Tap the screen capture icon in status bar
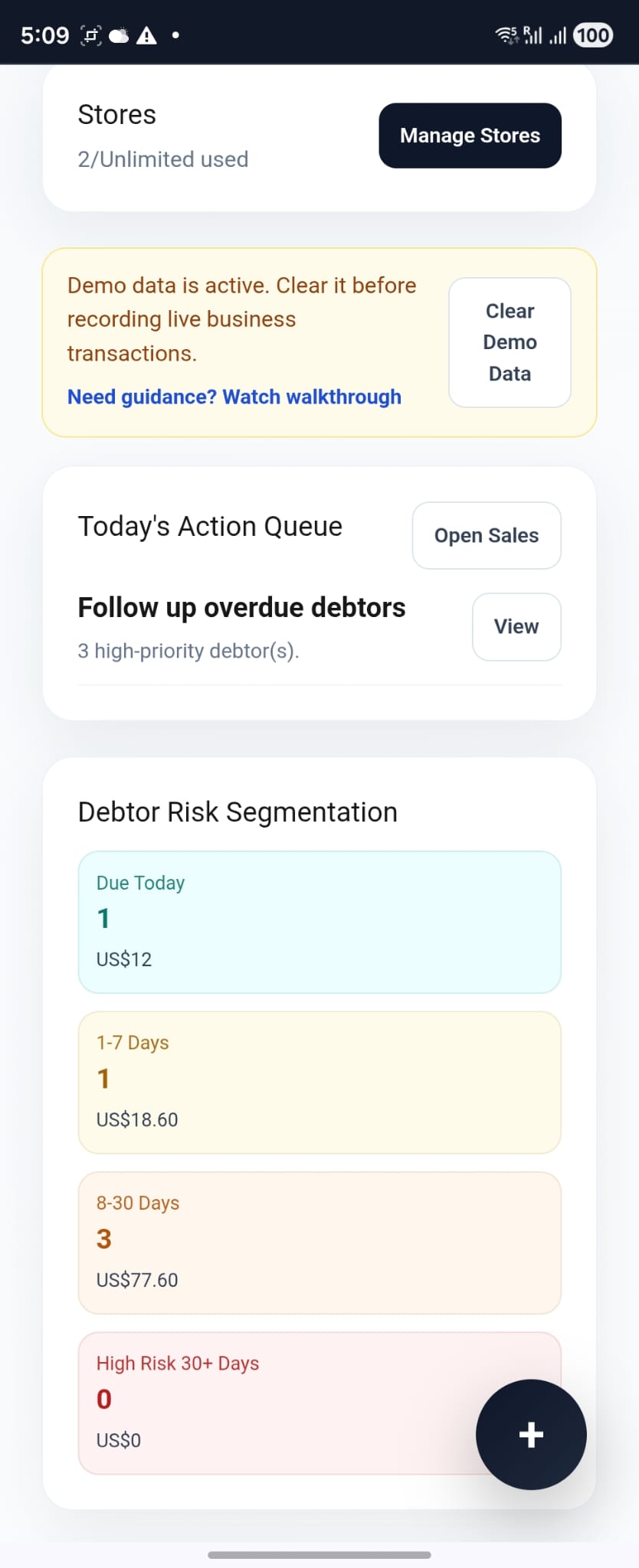Screen dimensions: 639x1568 (x=90, y=34)
